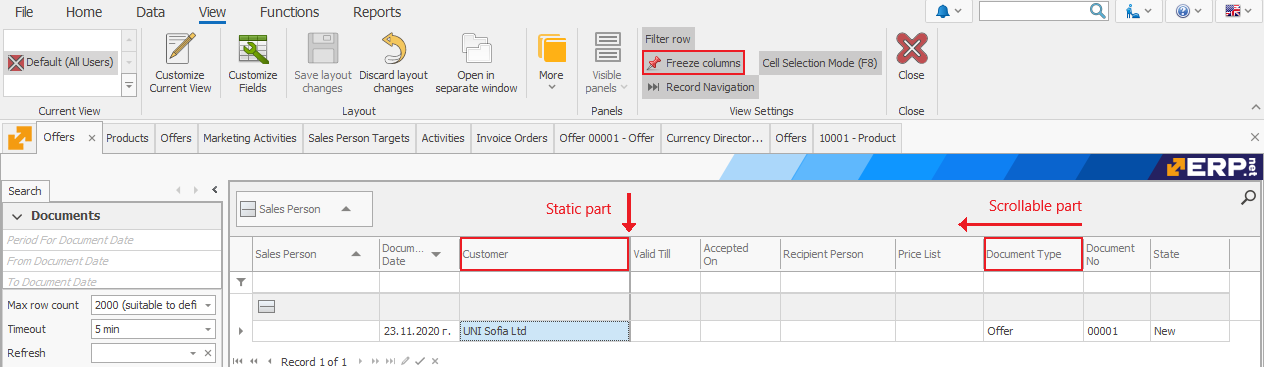Open the Offer 00001 - Offer tab
The width and height of the screenshot is (1264, 367).
607,138
